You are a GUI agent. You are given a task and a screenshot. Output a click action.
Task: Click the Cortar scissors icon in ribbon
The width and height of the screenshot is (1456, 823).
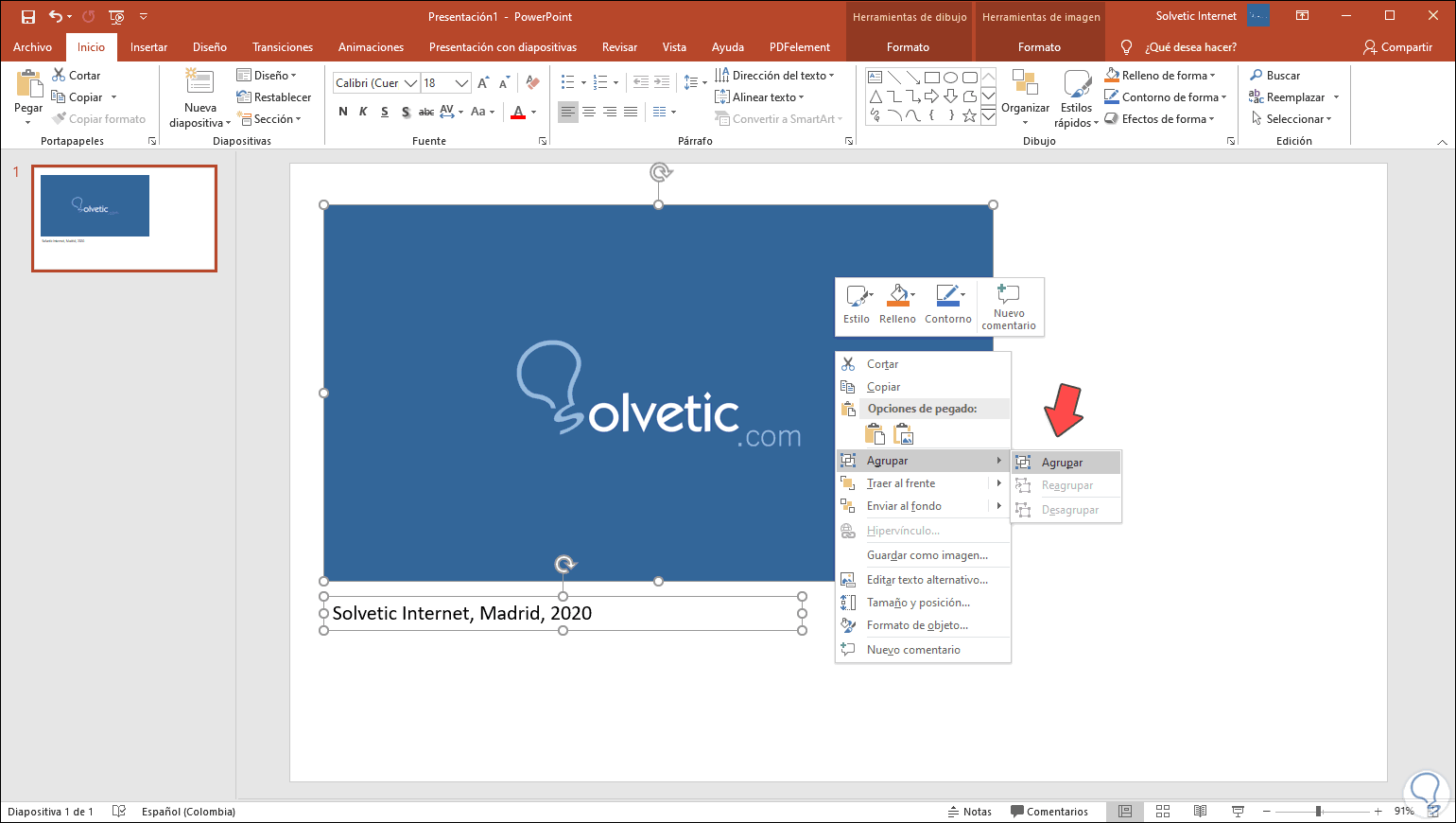[x=59, y=75]
